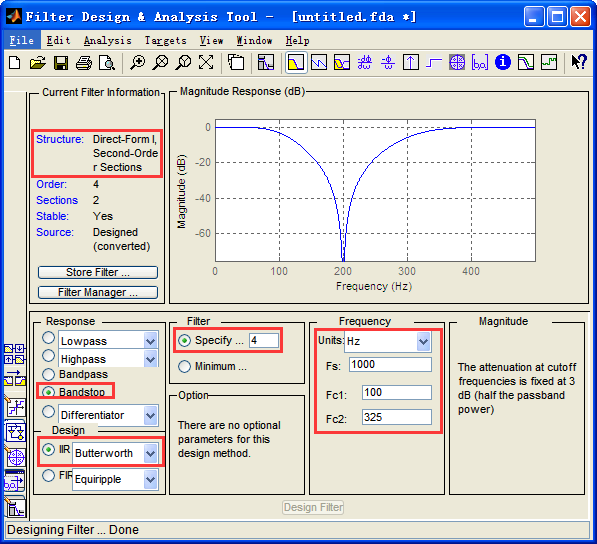Image resolution: width=597 pixels, height=544 pixels.
Task: Click the Store Filter button
Action: click(x=98, y=272)
